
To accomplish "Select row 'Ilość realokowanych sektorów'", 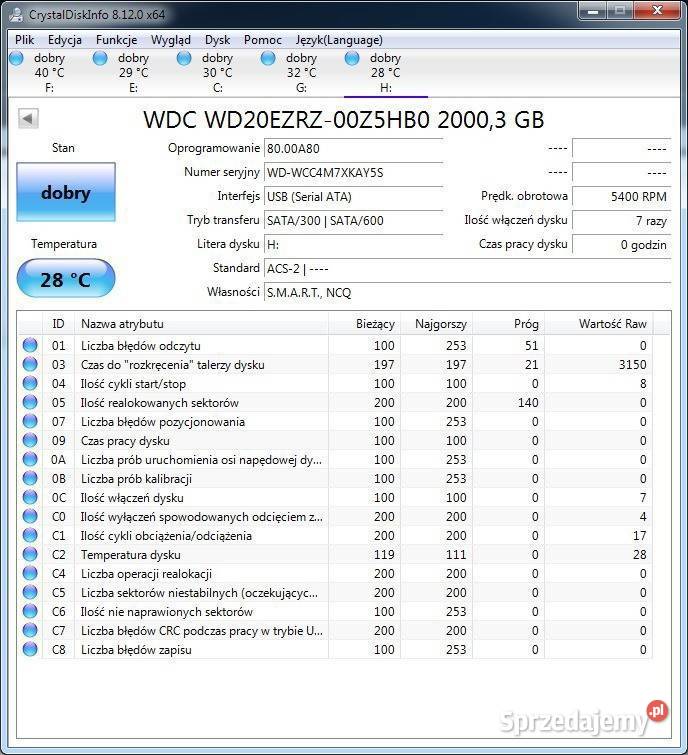I will 336,403.
